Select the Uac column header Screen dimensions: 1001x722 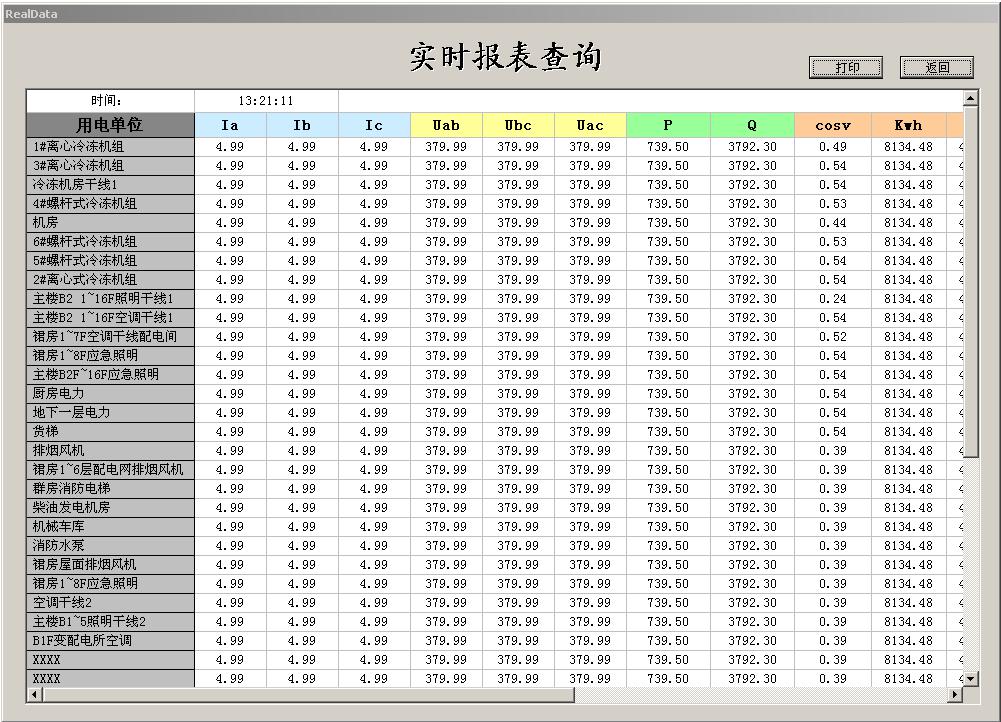click(591, 125)
